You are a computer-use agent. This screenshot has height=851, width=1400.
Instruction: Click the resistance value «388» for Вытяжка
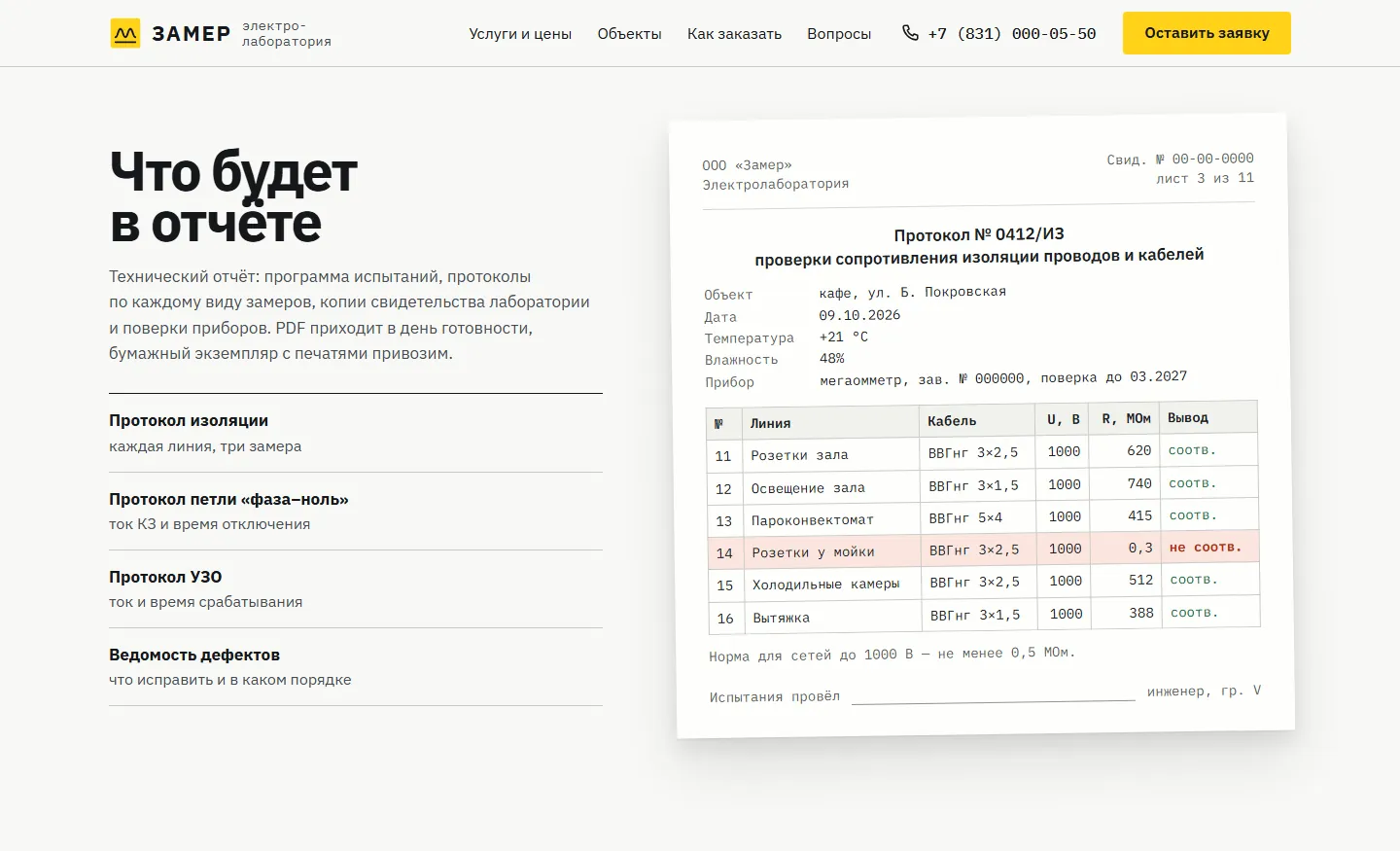(x=1141, y=614)
